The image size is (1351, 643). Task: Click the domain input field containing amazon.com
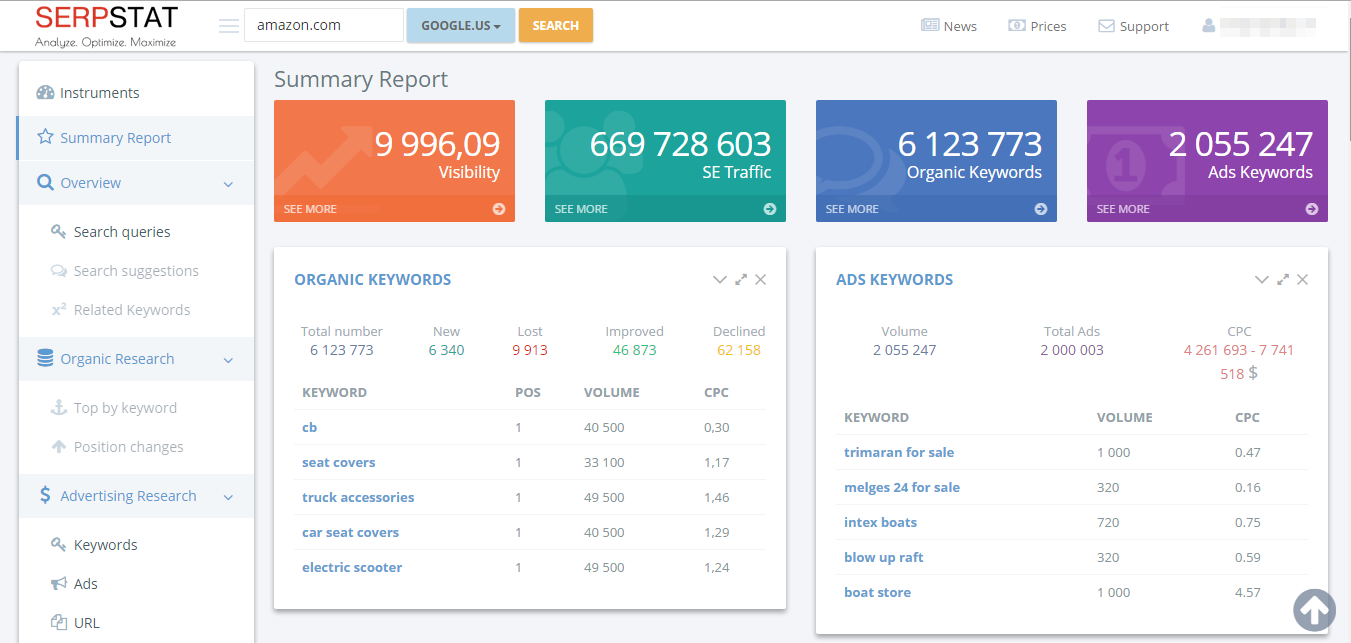323,26
